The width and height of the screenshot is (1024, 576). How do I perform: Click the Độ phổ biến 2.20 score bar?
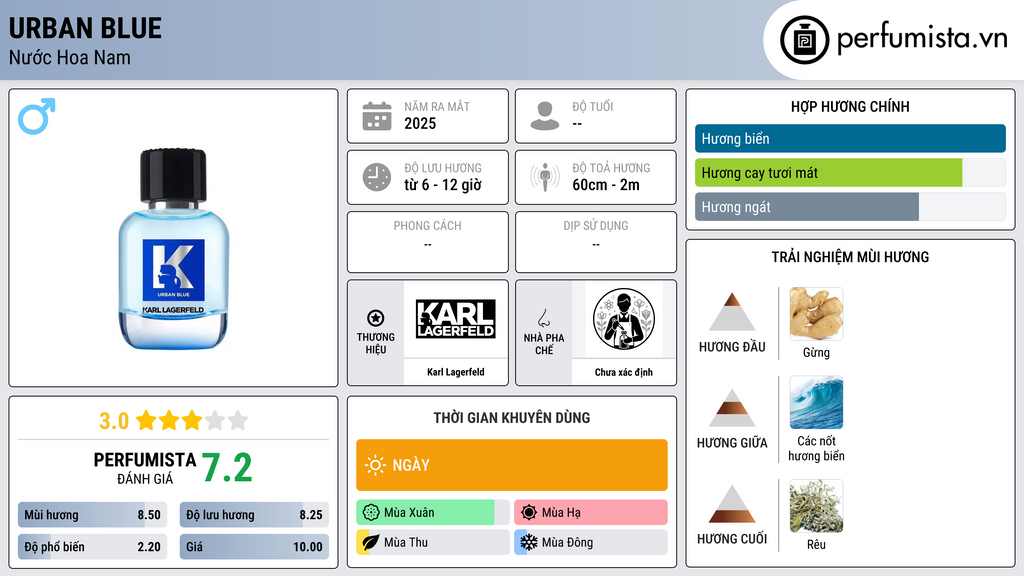click(x=92, y=547)
